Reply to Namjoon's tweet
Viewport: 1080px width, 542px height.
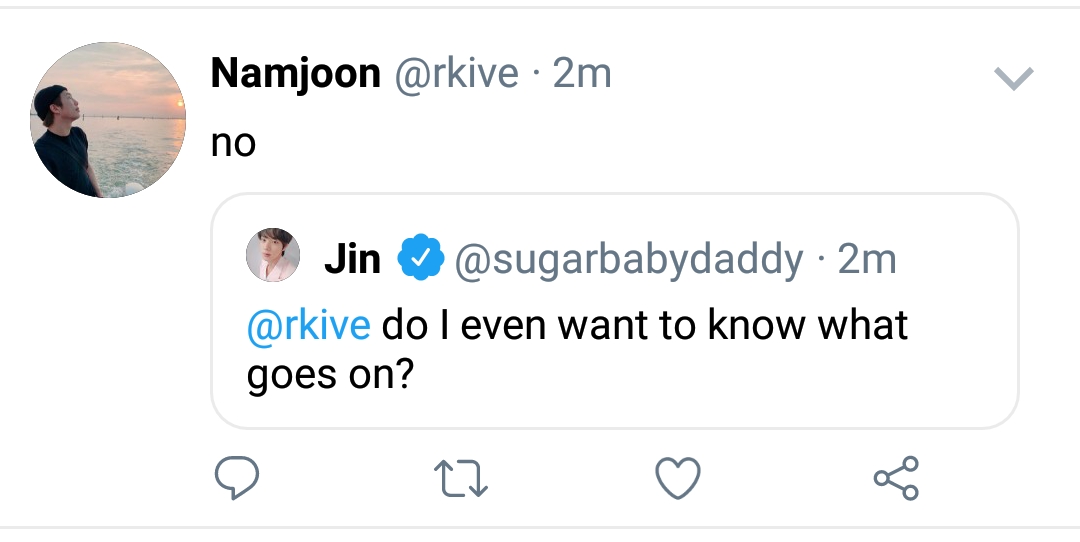[x=237, y=478]
